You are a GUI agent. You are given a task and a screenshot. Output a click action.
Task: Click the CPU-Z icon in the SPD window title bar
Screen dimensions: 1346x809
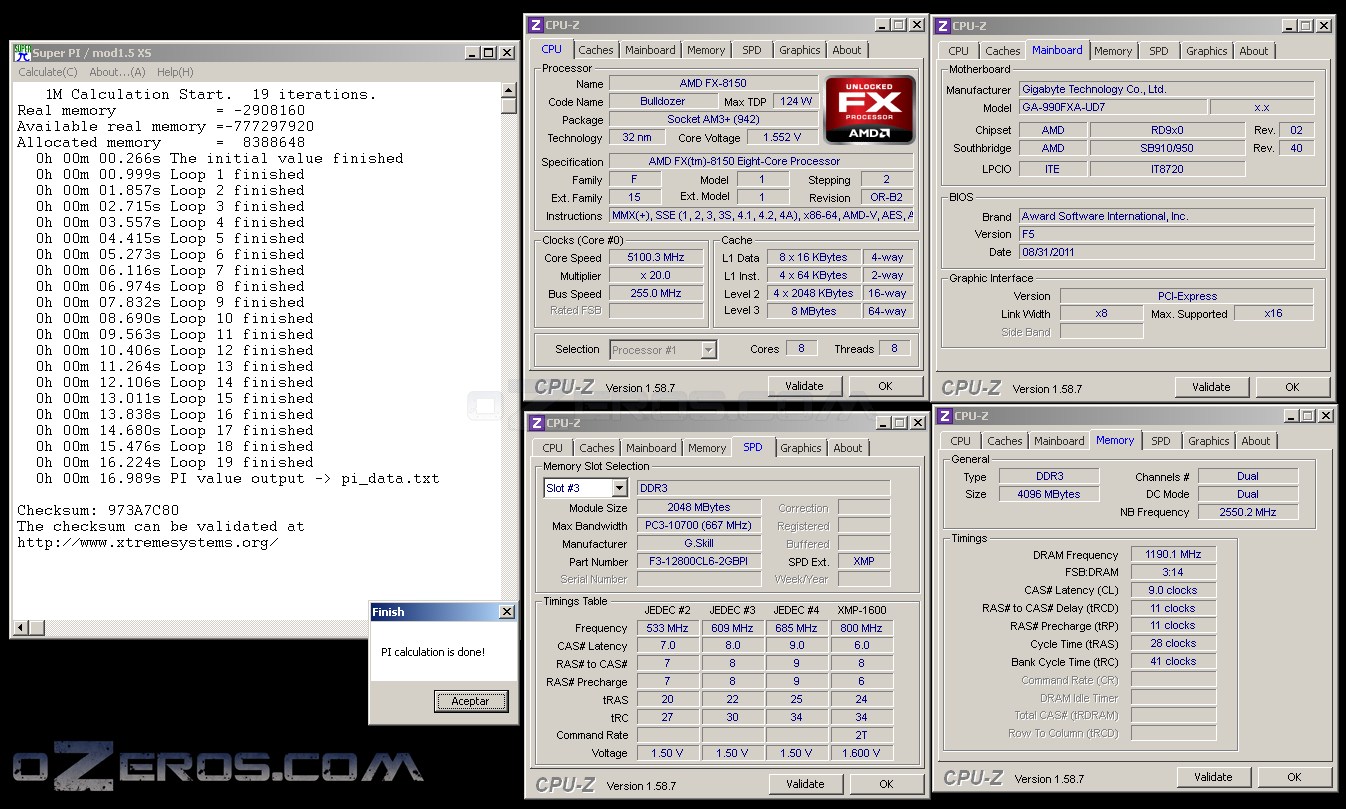tap(536, 423)
